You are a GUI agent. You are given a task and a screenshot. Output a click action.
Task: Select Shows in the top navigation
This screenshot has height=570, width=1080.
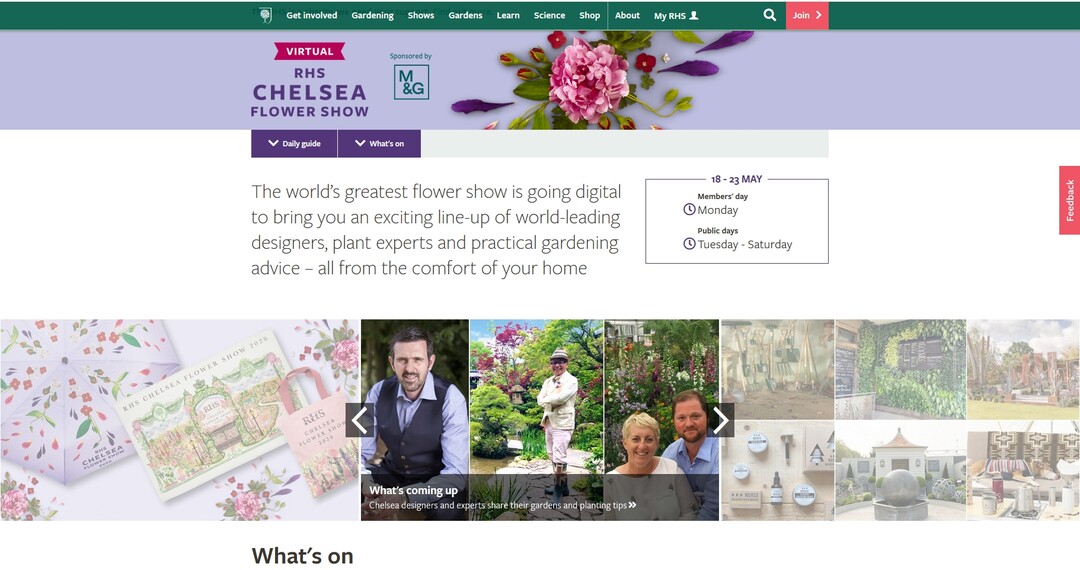pos(421,15)
